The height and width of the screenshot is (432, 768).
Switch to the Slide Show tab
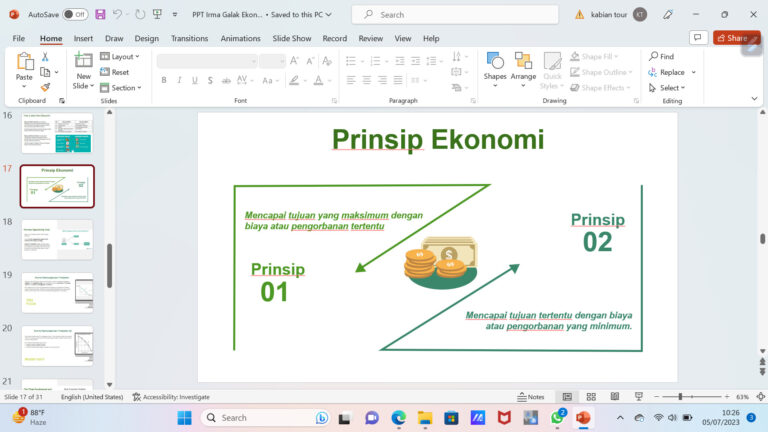pos(292,38)
